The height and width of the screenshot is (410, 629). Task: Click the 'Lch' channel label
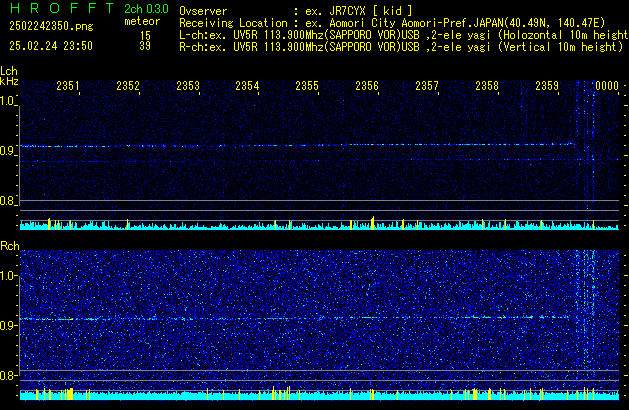click(9, 71)
